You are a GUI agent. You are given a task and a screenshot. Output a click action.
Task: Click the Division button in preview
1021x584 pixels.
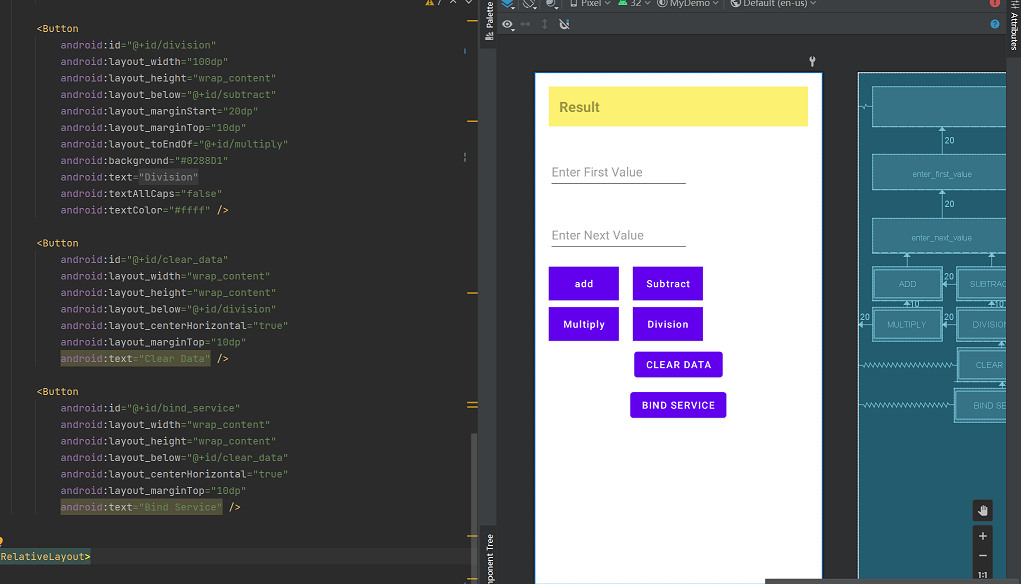pos(667,324)
